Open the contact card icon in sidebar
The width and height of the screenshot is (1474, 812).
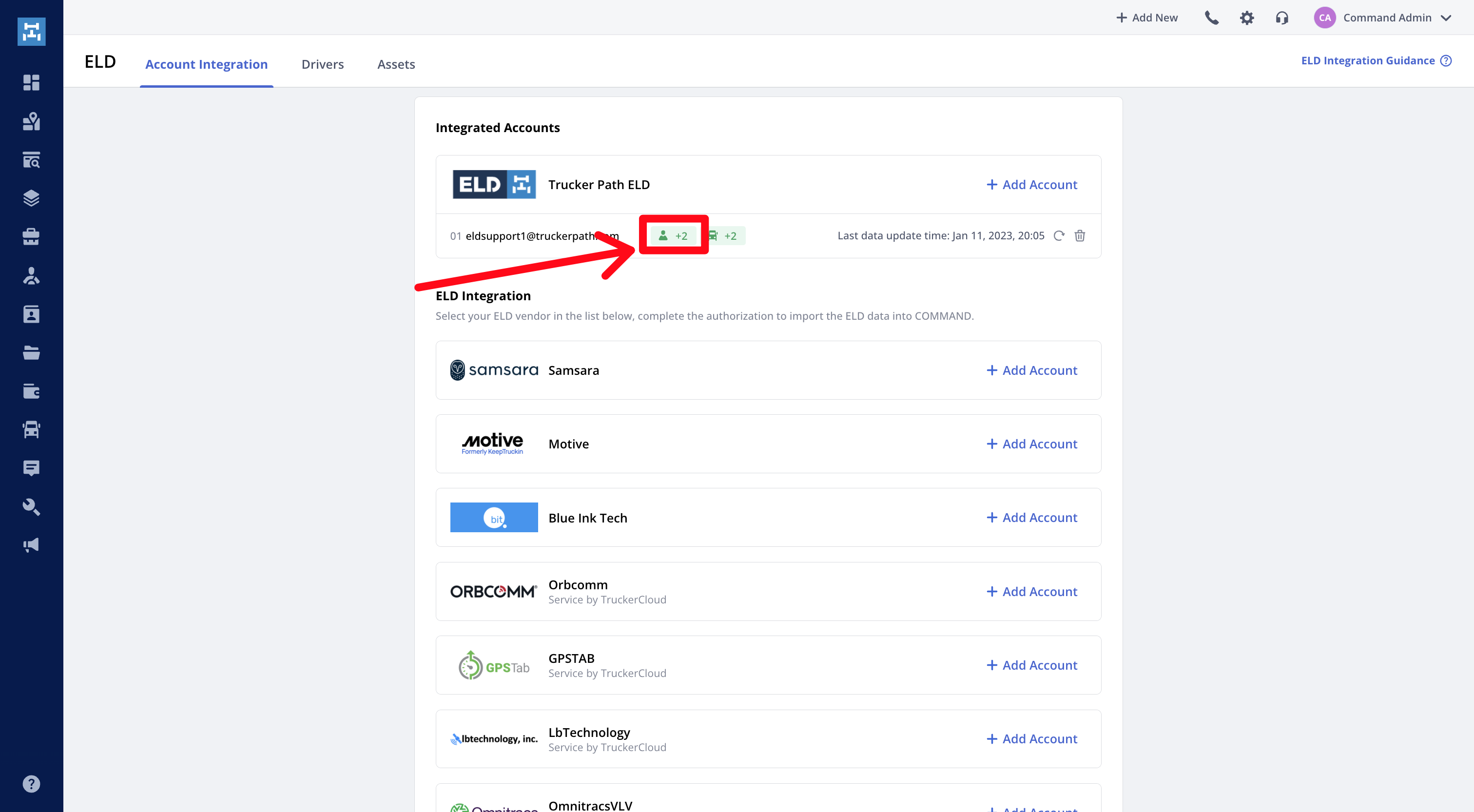click(x=32, y=314)
